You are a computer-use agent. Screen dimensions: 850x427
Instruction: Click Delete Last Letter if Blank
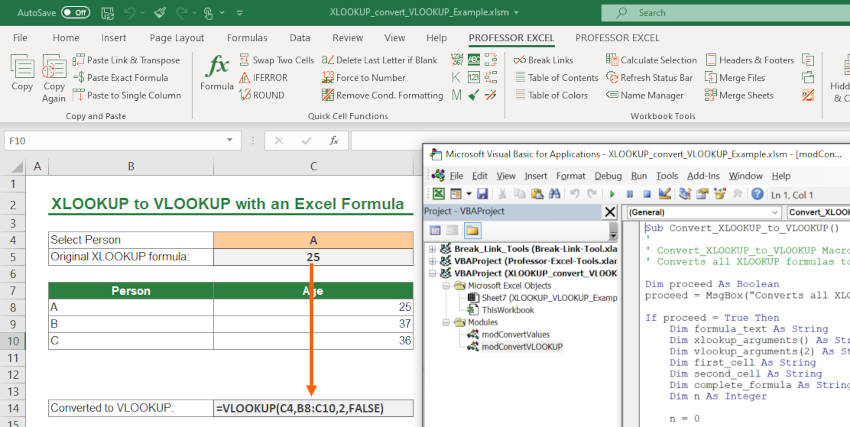tap(379, 60)
